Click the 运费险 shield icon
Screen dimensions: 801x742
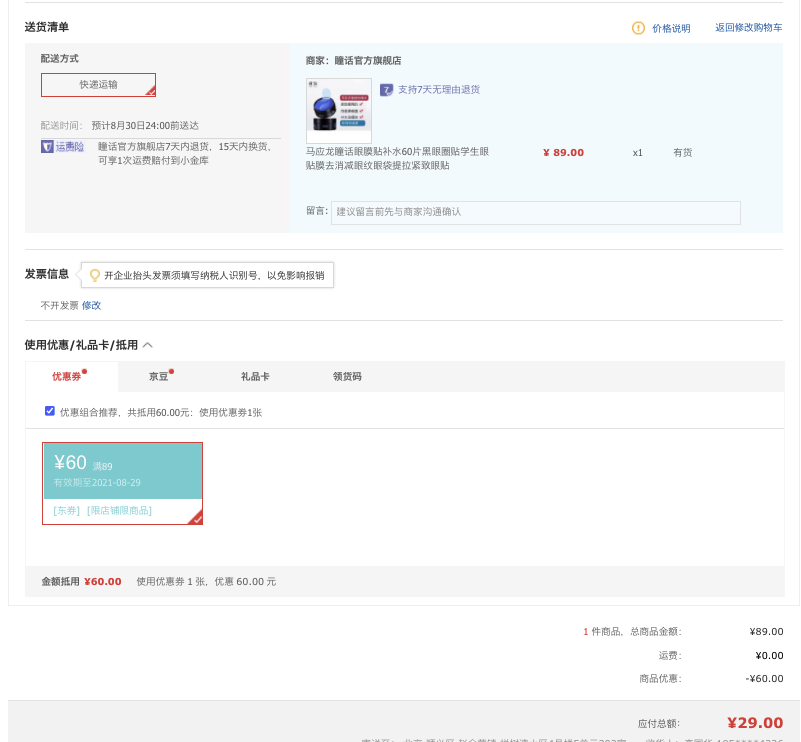click(47, 147)
